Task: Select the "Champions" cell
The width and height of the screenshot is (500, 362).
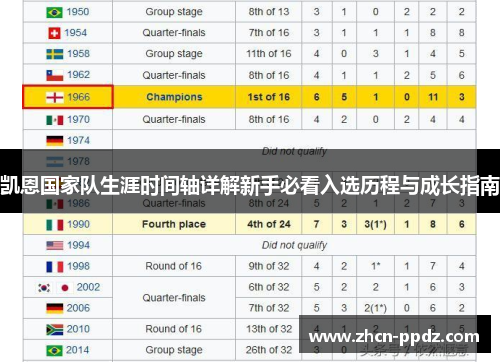Action: 174,97
